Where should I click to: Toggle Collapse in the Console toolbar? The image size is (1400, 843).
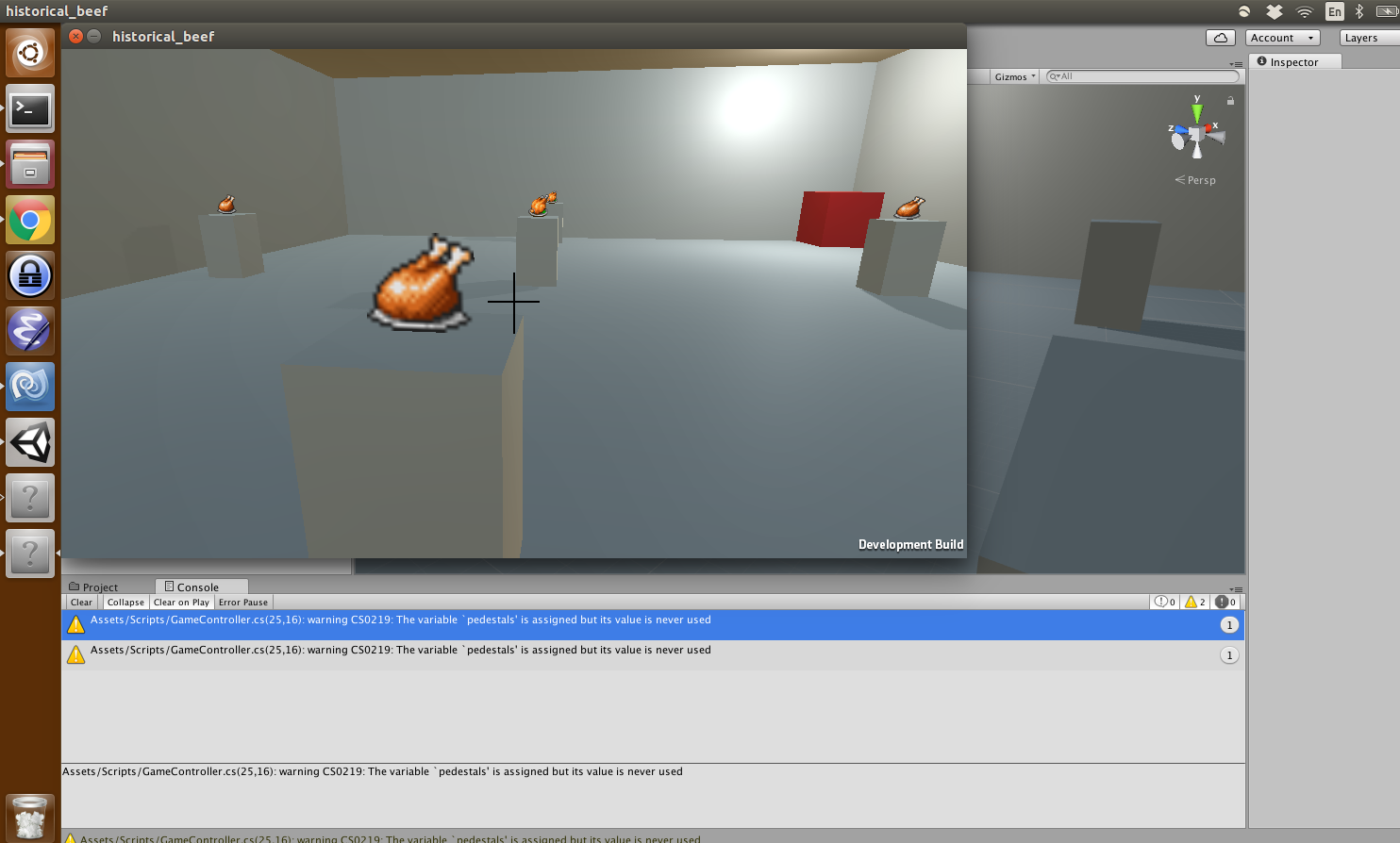coord(125,603)
